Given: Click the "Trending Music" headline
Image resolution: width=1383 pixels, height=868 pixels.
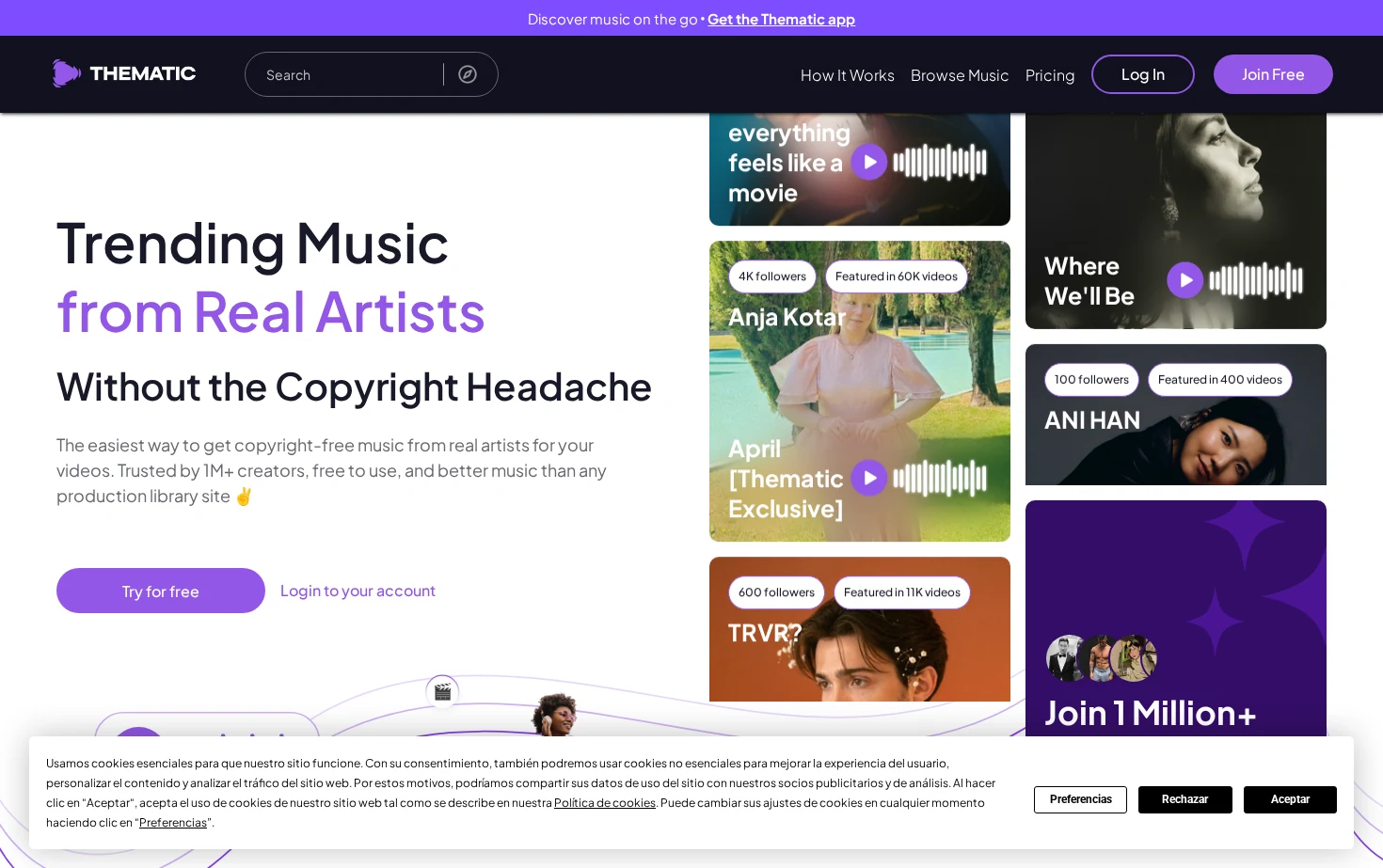Looking at the screenshot, I should tap(252, 244).
